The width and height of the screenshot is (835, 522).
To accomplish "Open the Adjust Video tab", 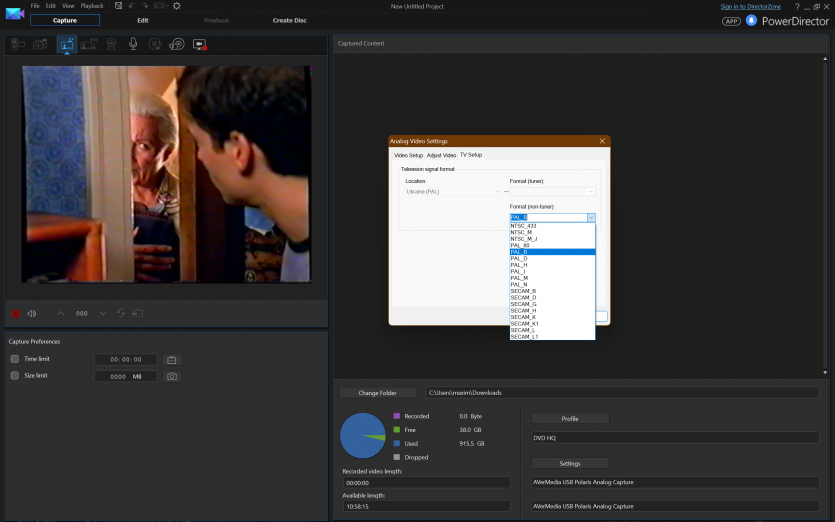I will pyautogui.click(x=441, y=155).
